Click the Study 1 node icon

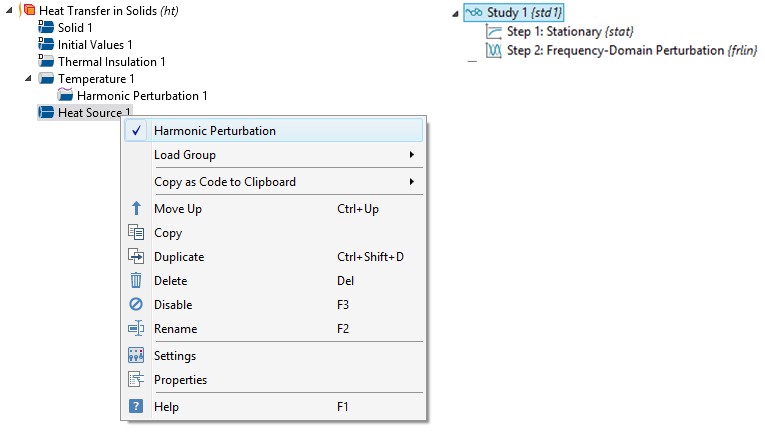click(475, 13)
